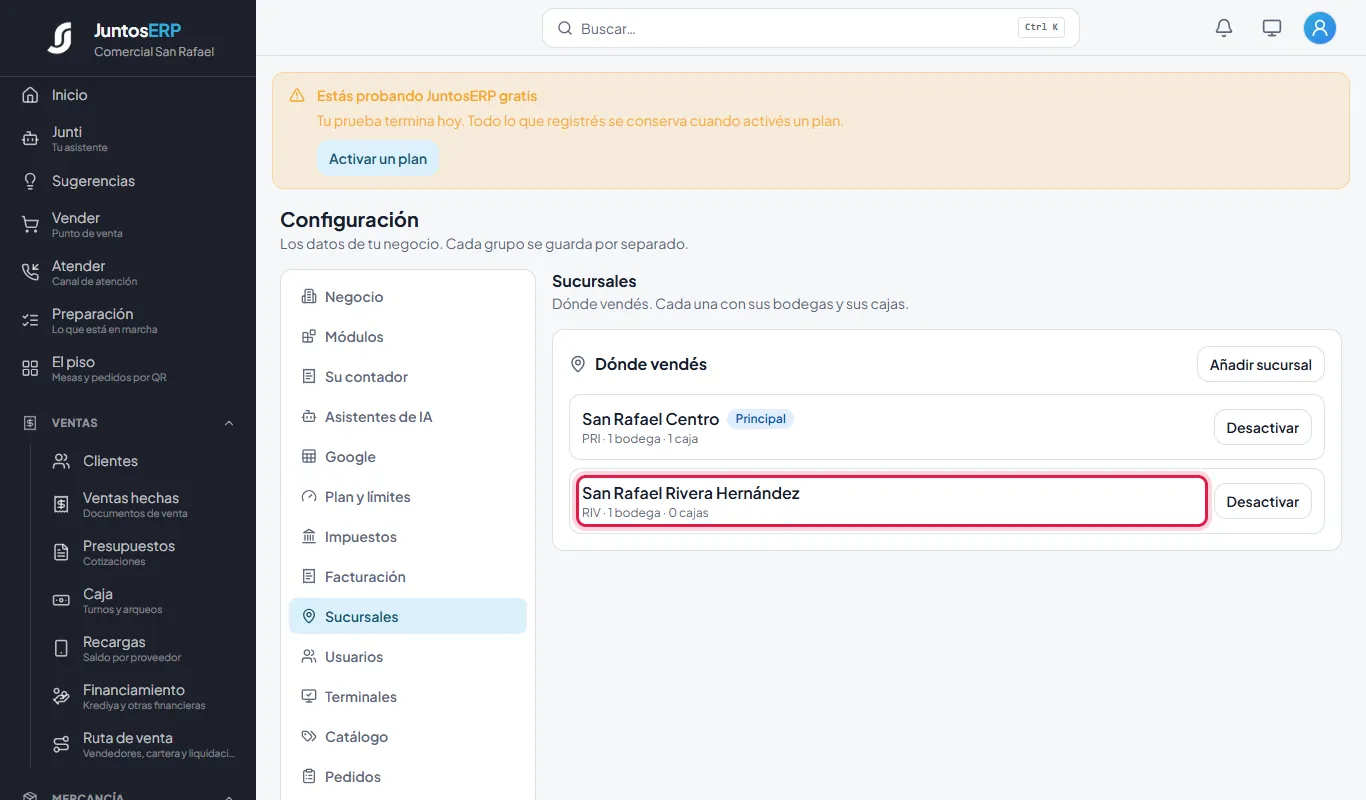Click the JuntosERP logo icon
The image size is (1366, 800).
(60, 38)
